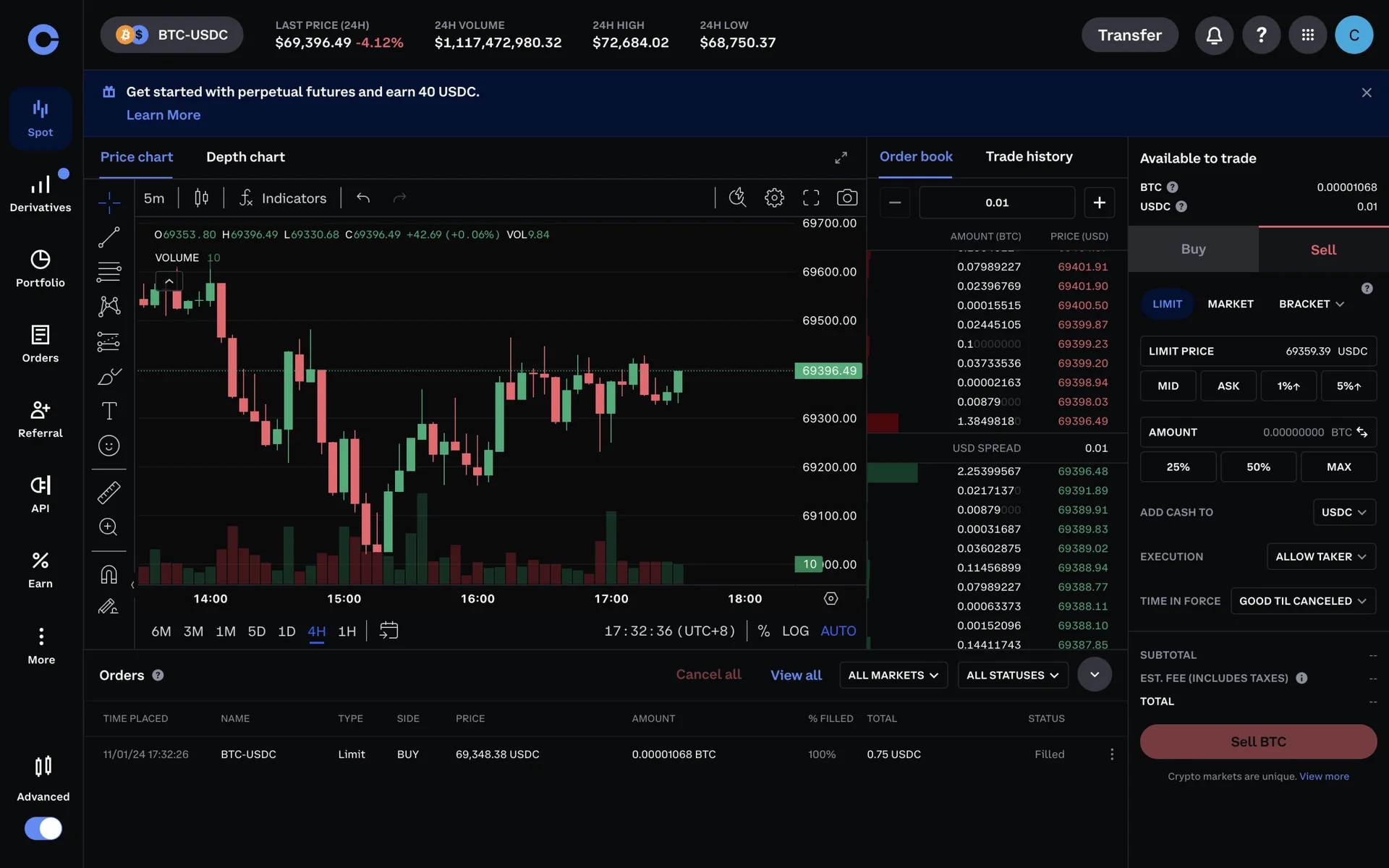1389x868 pixels.
Task: Open the Portfolio sidebar section
Action: click(x=41, y=268)
